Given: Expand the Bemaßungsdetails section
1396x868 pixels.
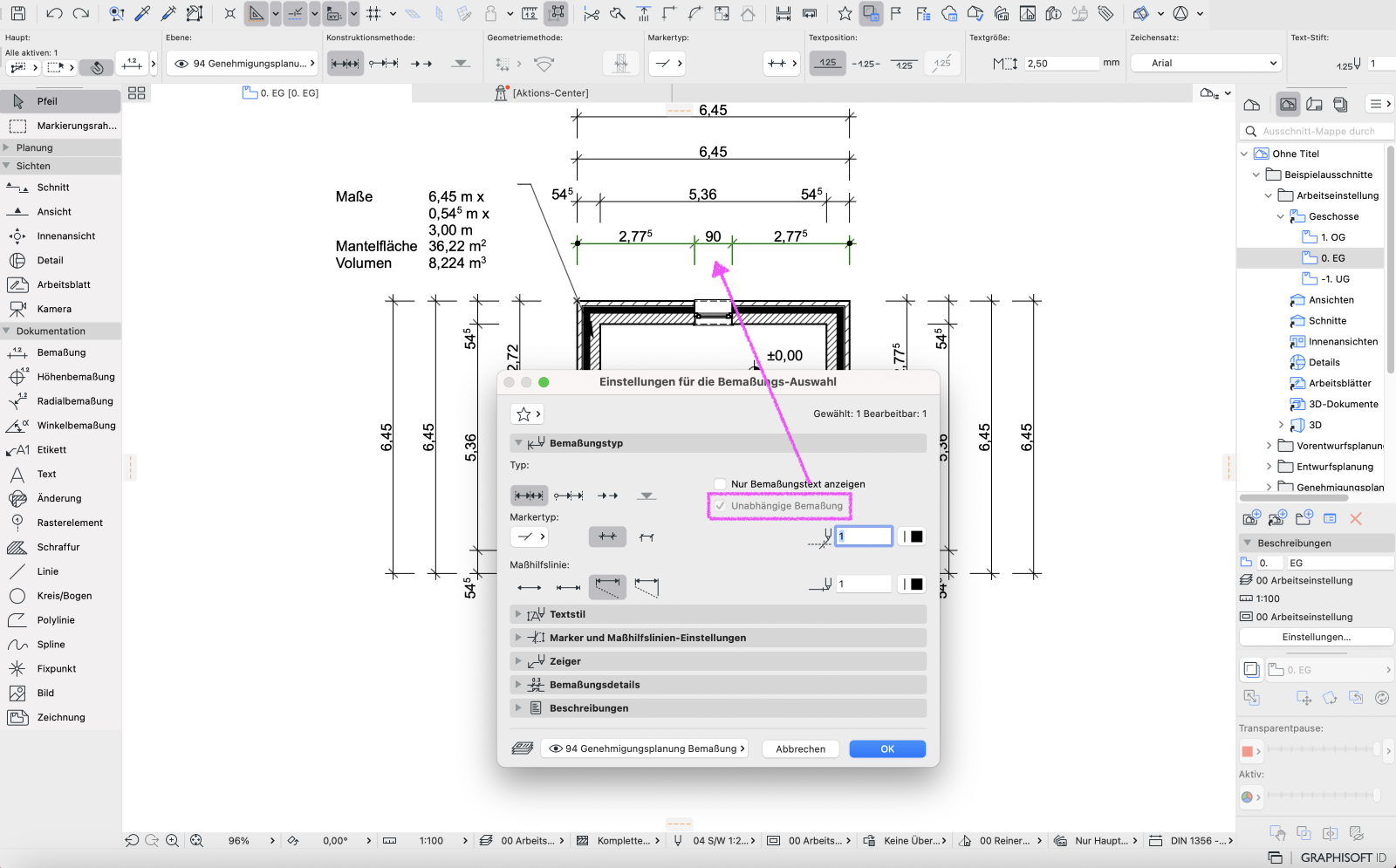Looking at the screenshot, I should pyautogui.click(x=718, y=685).
